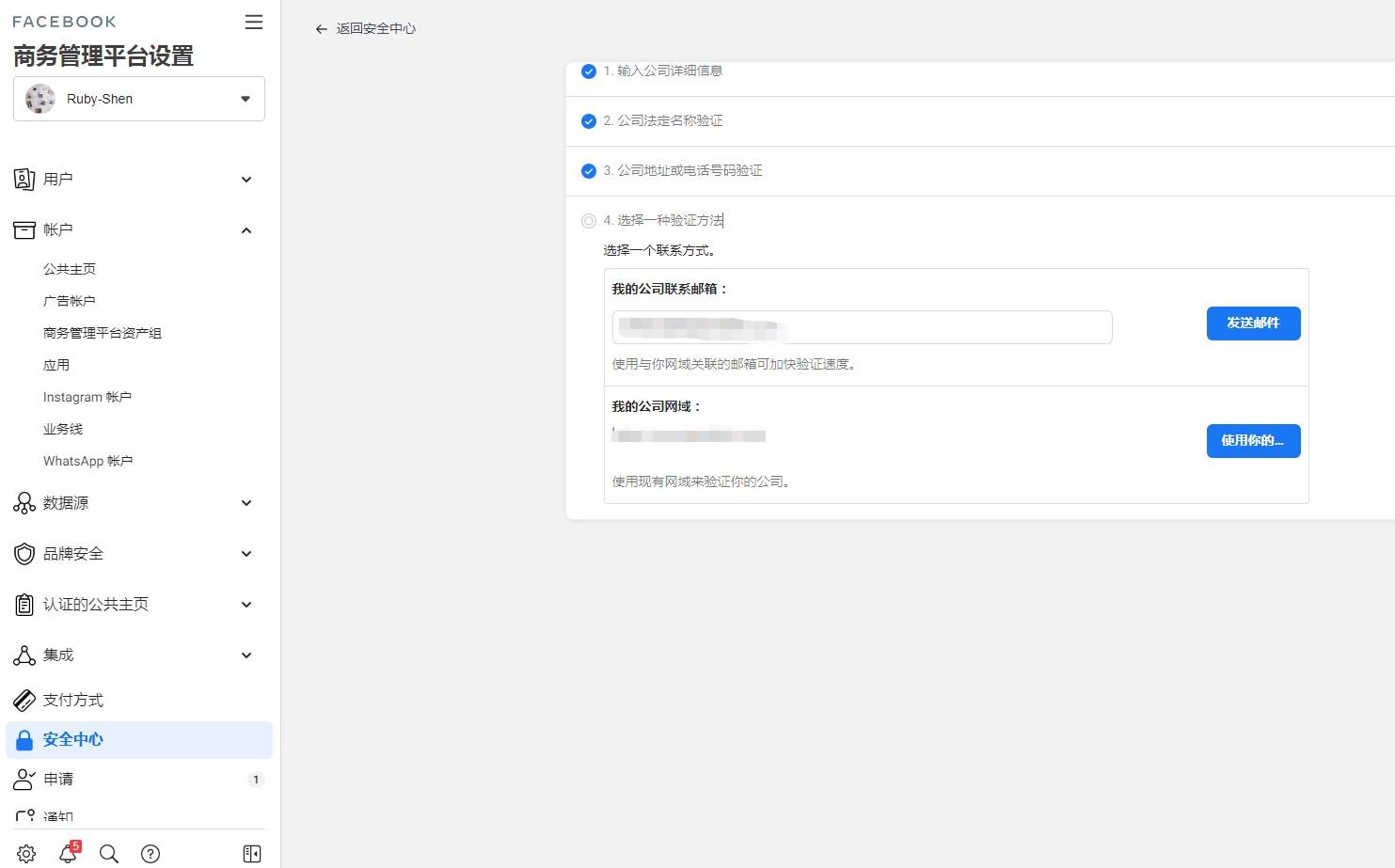Viewport: 1395px width, 868px height.
Task: Click the 数据源 nodes icon
Action: 24,503
